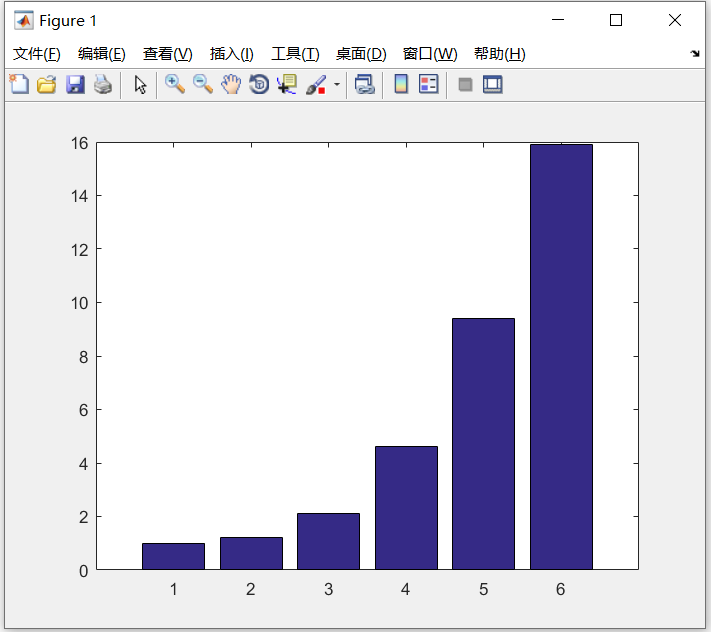Click the y-axis tick label 10
The height and width of the screenshot is (632, 711).
tap(79, 303)
